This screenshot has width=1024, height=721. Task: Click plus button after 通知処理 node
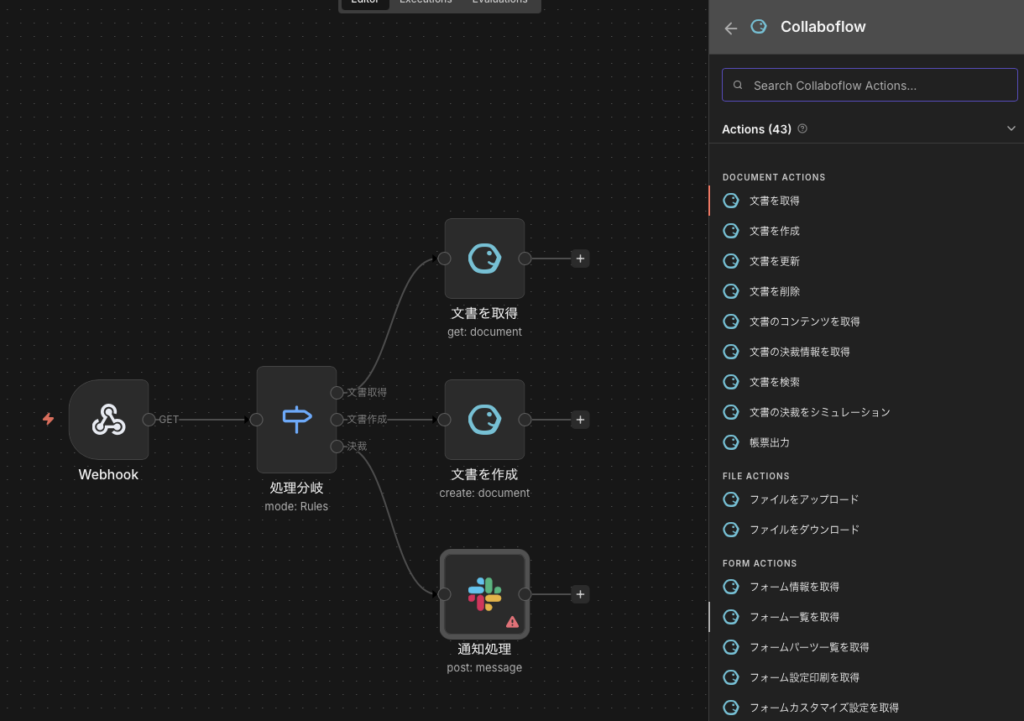coord(580,594)
